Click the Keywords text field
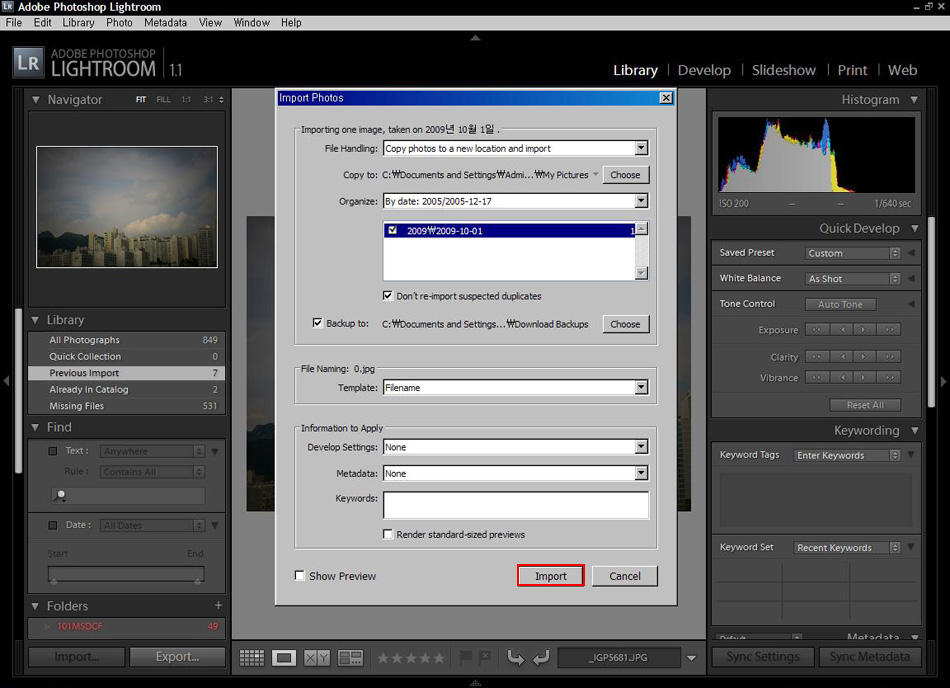 point(515,505)
